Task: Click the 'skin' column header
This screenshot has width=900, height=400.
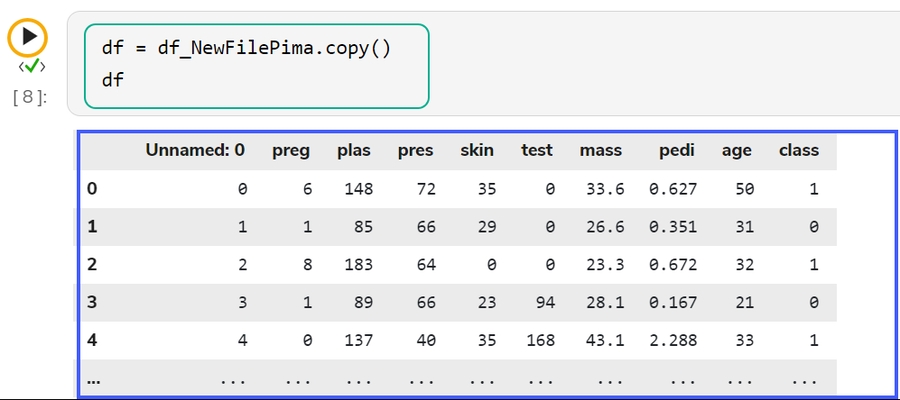Action: click(x=477, y=151)
